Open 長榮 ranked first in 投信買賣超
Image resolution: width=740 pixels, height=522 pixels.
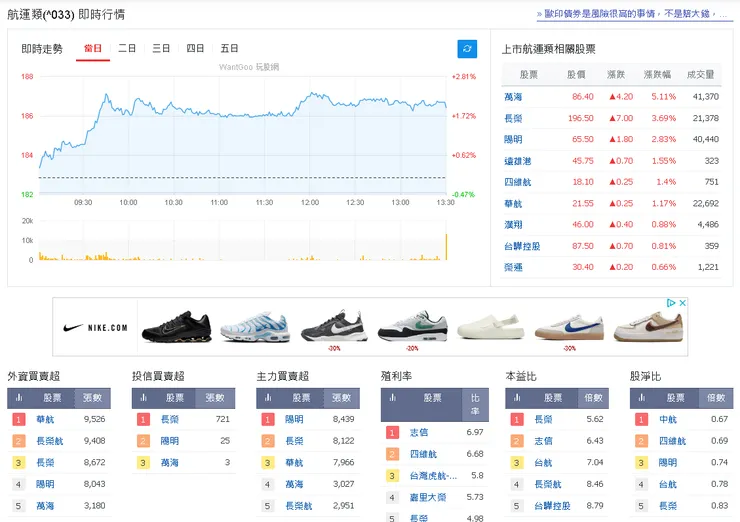point(170,419)
